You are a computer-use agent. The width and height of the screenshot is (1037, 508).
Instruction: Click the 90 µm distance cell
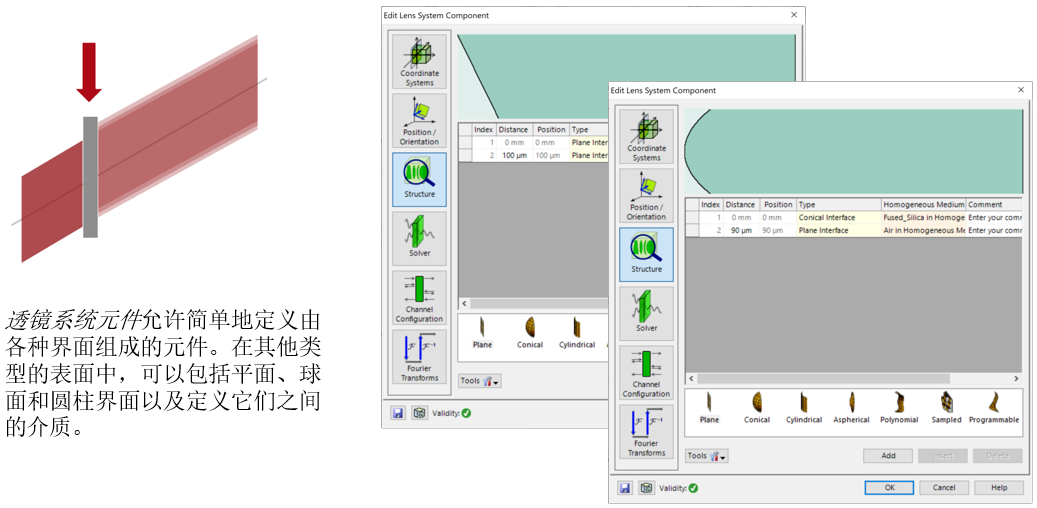click(x=741, y=231)
